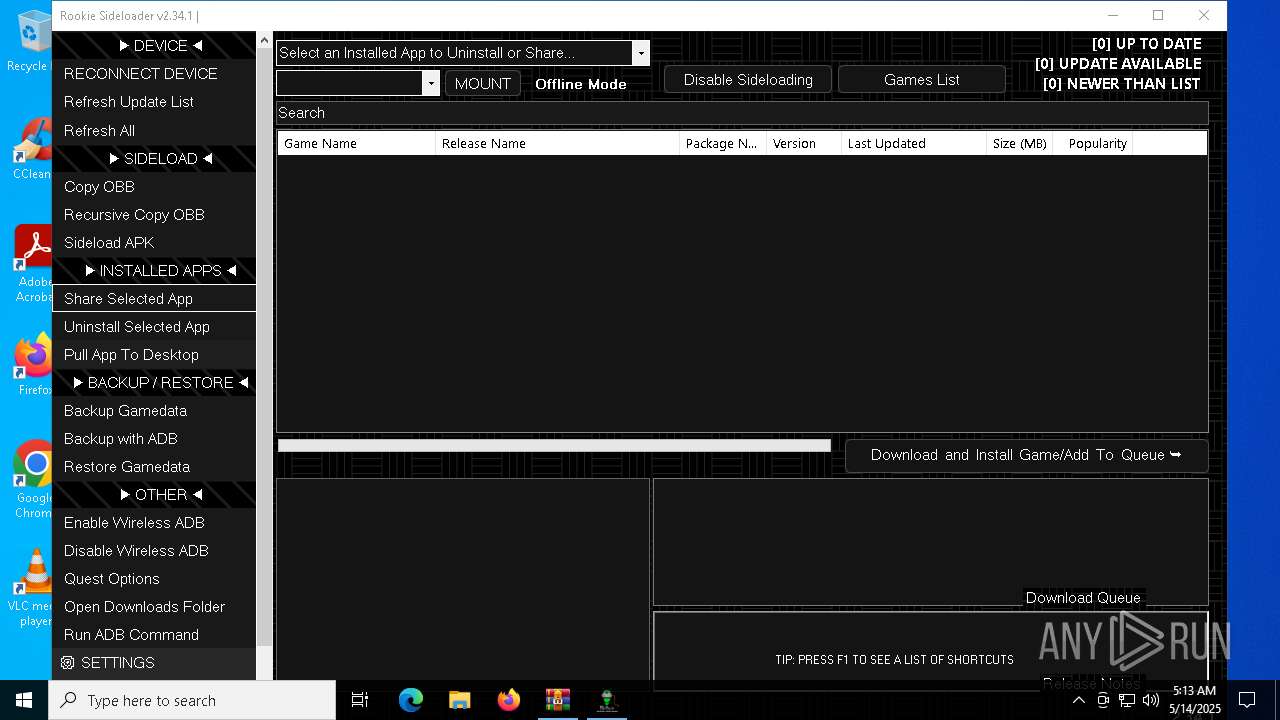Sort by Release Name column
The width and height of the screenshot is (1280, 720).
(x=558, y=143)
